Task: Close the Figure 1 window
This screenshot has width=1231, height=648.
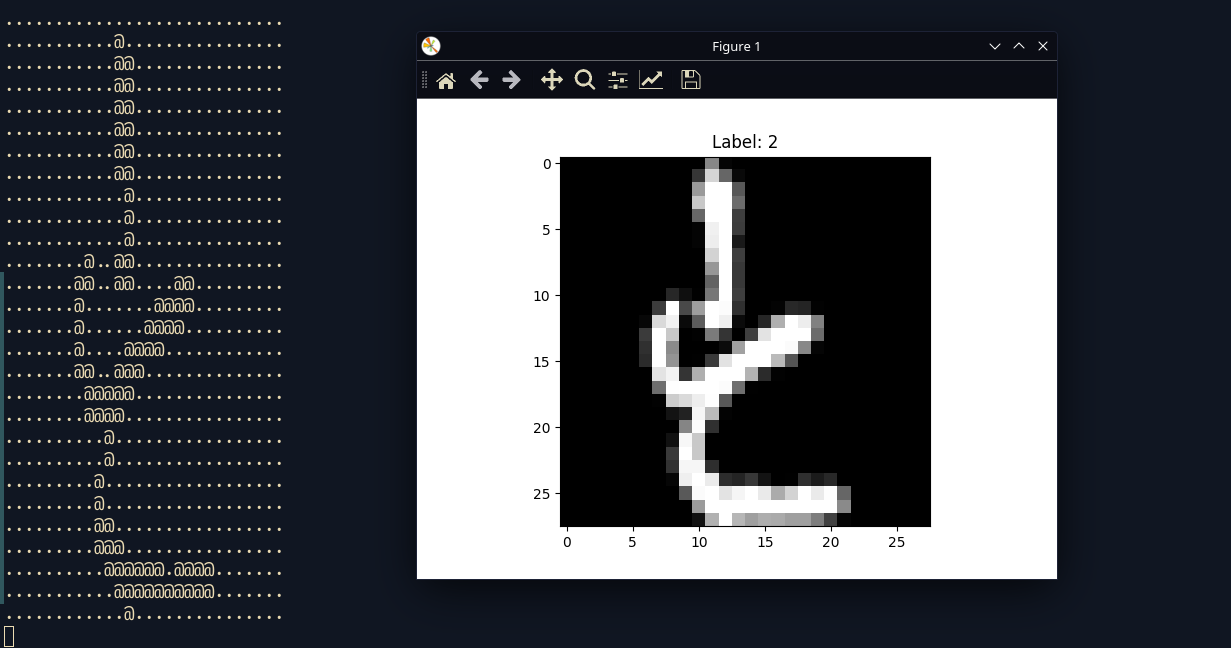Action: (x=1043, y=46)
